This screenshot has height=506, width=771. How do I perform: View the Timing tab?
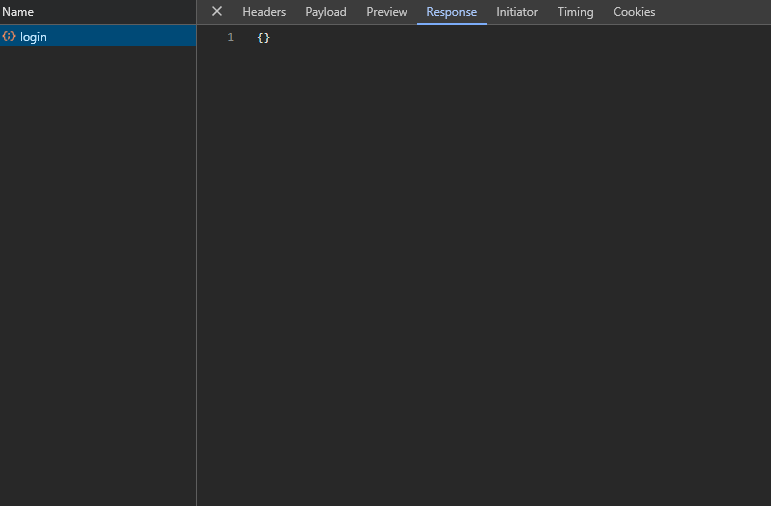click(575, 12)
